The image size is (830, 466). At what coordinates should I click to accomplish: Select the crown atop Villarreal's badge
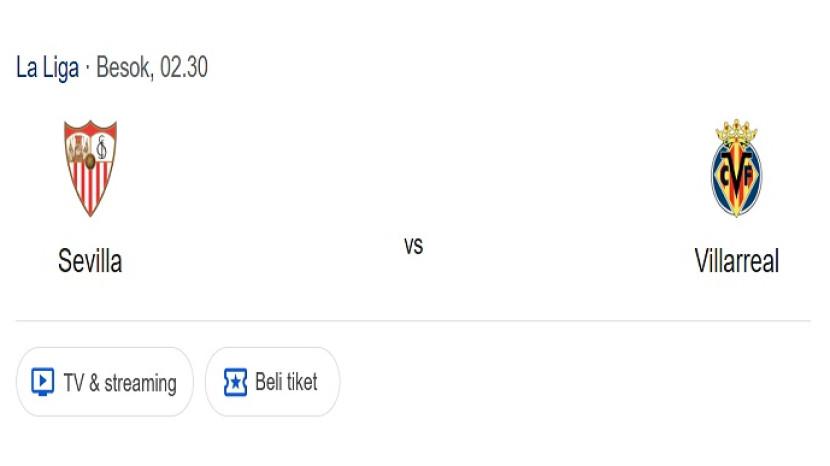[736, 131]
